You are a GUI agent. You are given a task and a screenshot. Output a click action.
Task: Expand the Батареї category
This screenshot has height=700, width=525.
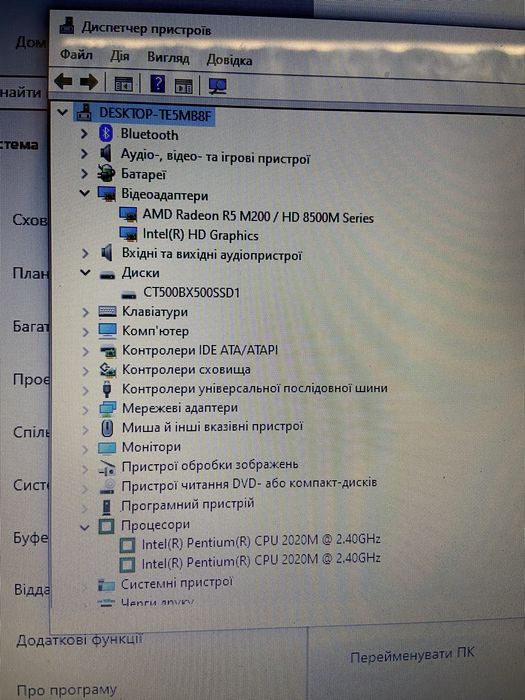(x=84, y=173)
